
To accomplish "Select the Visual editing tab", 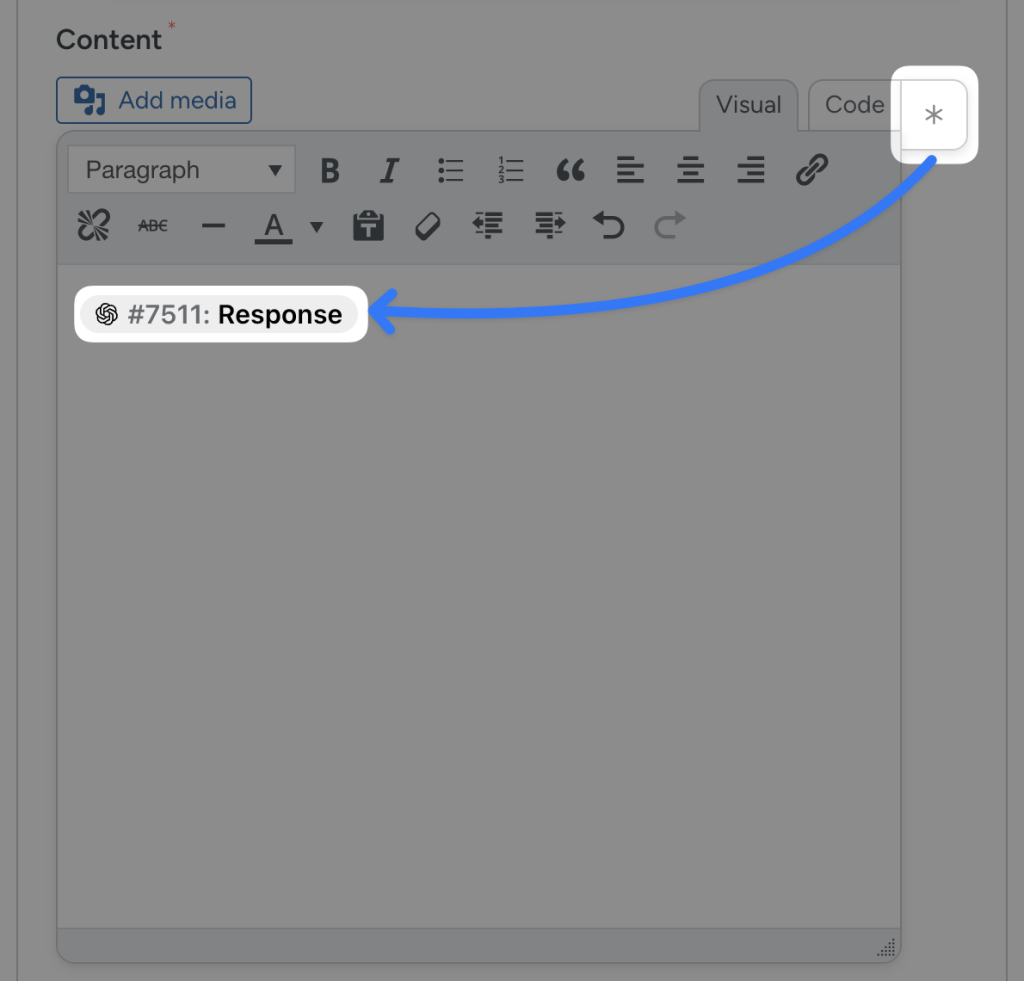I will tap(748, 105).
